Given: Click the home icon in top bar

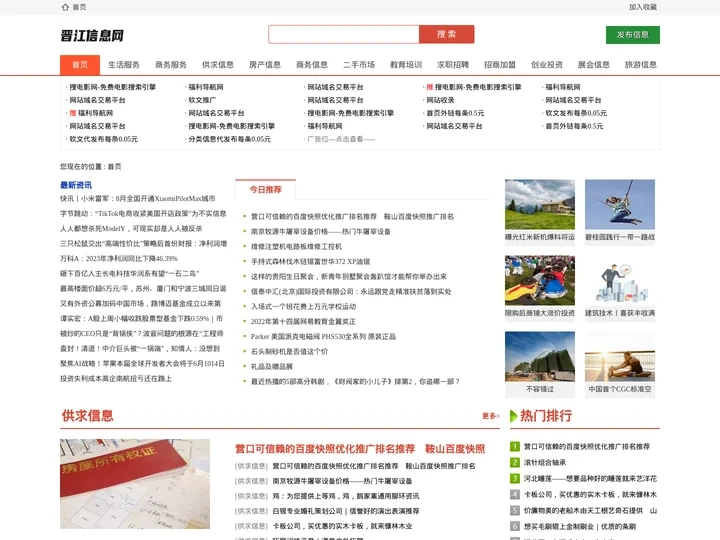Looking at the screenshot, I should [x=65, y=7].
